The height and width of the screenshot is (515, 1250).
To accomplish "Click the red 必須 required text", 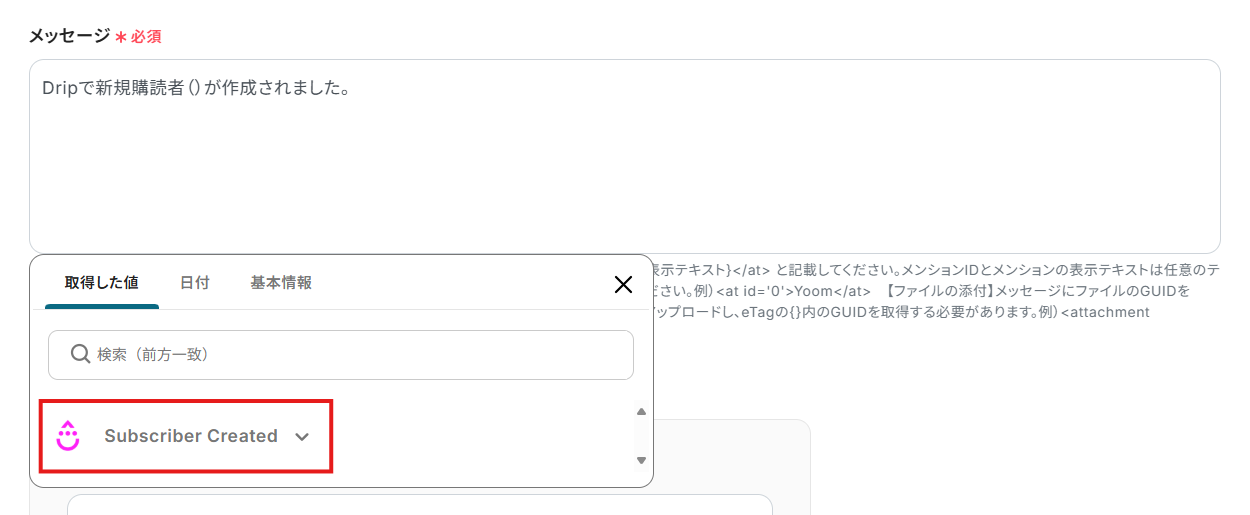I will pyautogui.click(x=146, y=37).
